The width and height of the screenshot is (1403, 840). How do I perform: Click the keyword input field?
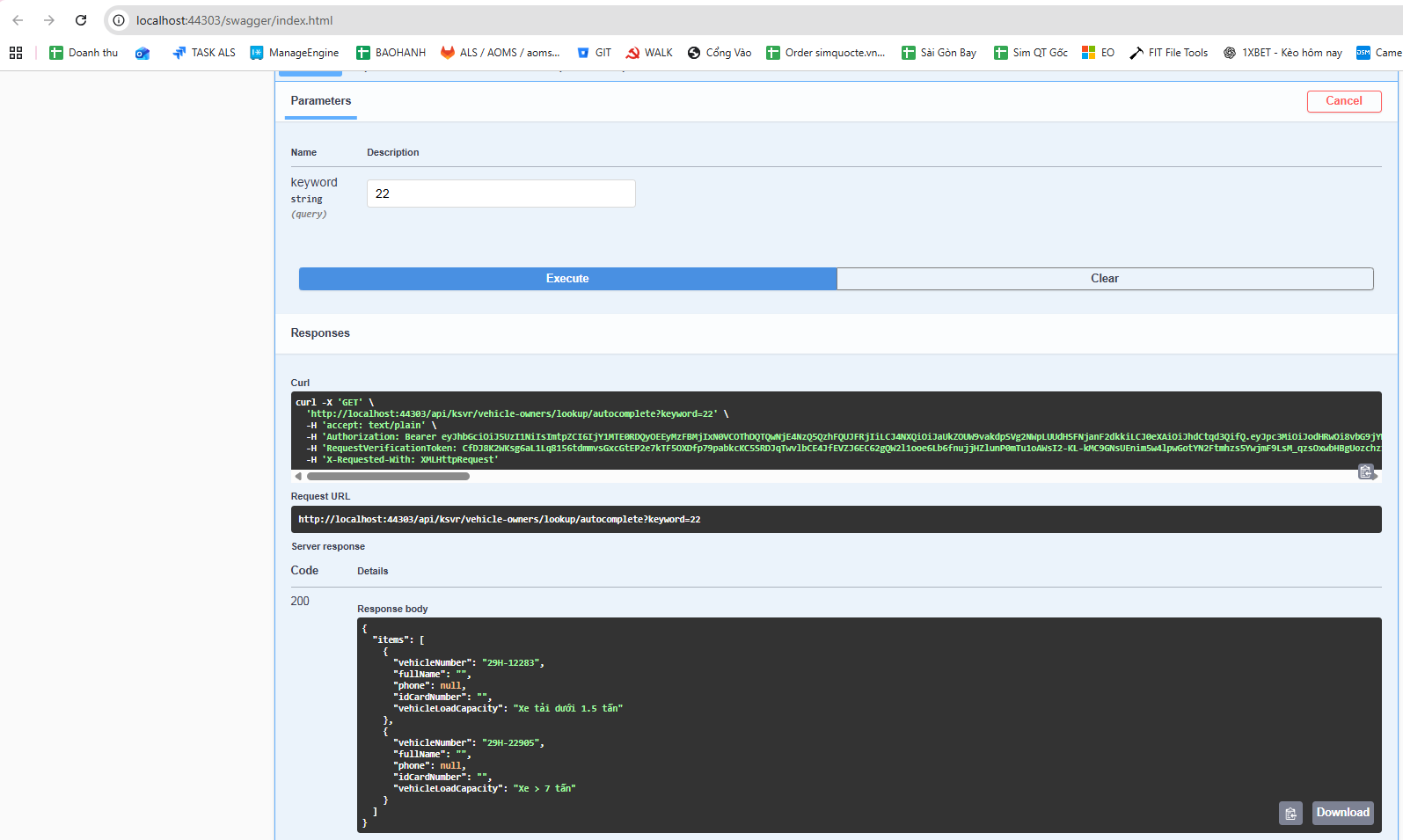[501, 194]
